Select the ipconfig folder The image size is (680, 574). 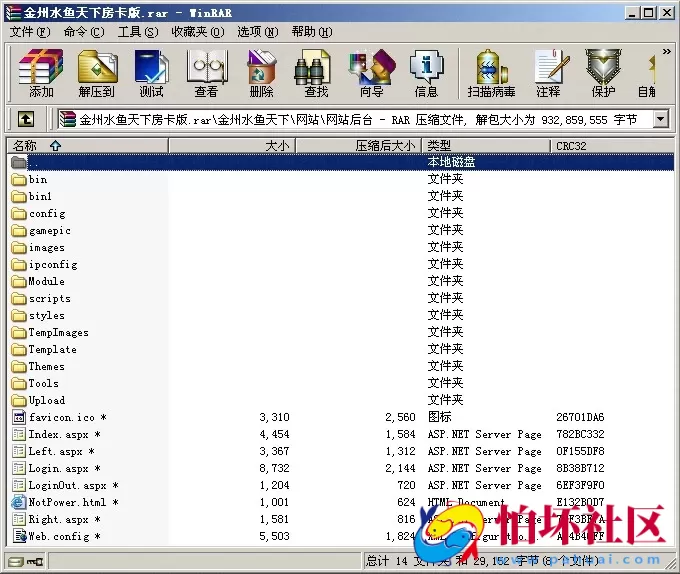click(x=45, y=264)
